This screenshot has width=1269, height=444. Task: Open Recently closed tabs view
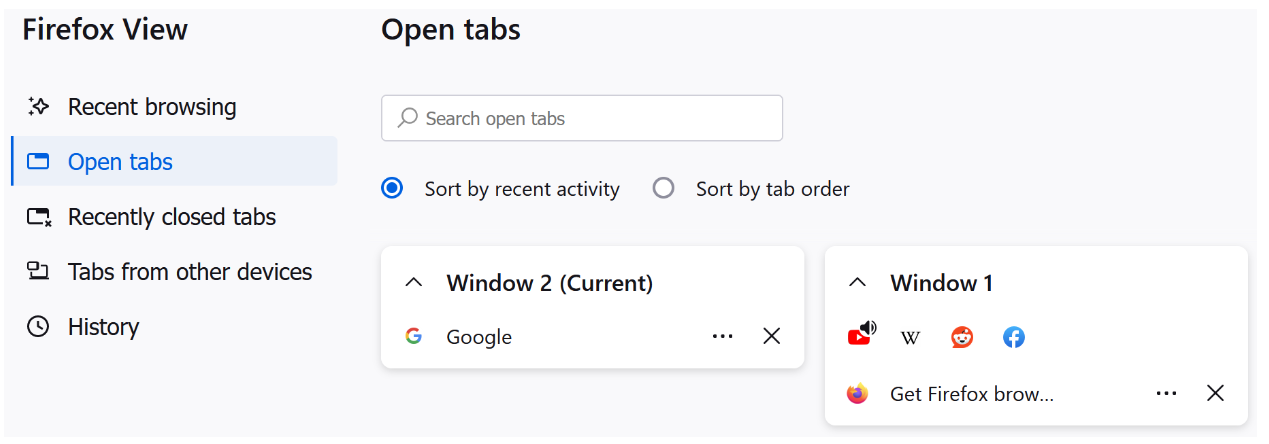click(x=174, y=217)
